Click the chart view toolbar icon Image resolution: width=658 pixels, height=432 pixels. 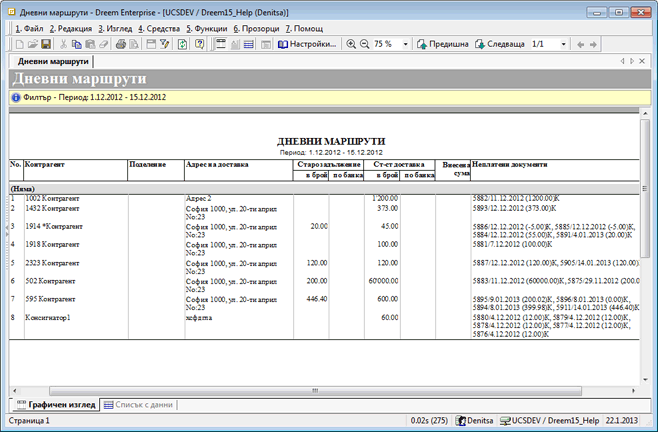pyautogui.click(x=235, y=44)
